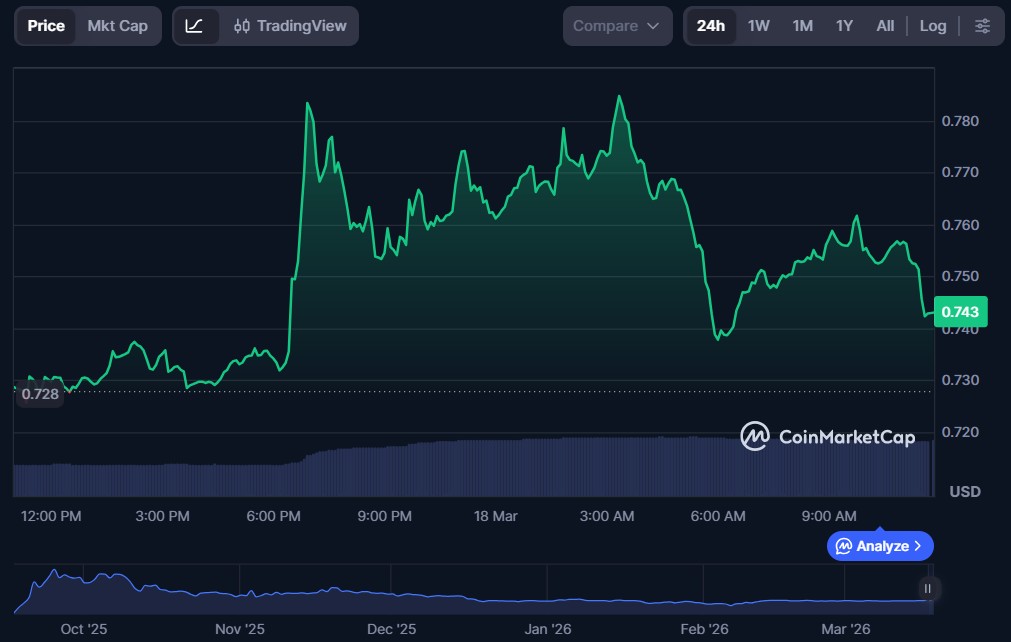Viewport: 1011px width, 642px height.
Task: Expand the Compare dropdown
Action: (x=616, y=26)
